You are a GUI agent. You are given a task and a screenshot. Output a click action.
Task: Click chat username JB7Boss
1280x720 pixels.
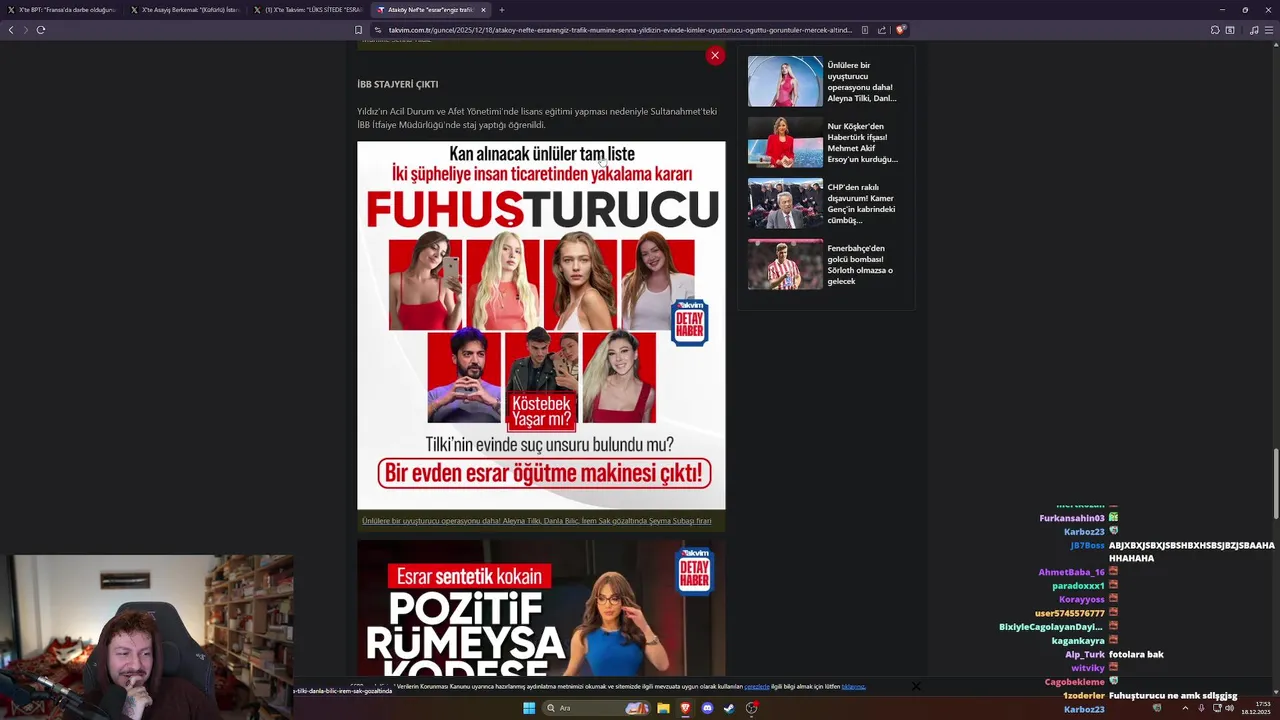(x=1087, y=545)
